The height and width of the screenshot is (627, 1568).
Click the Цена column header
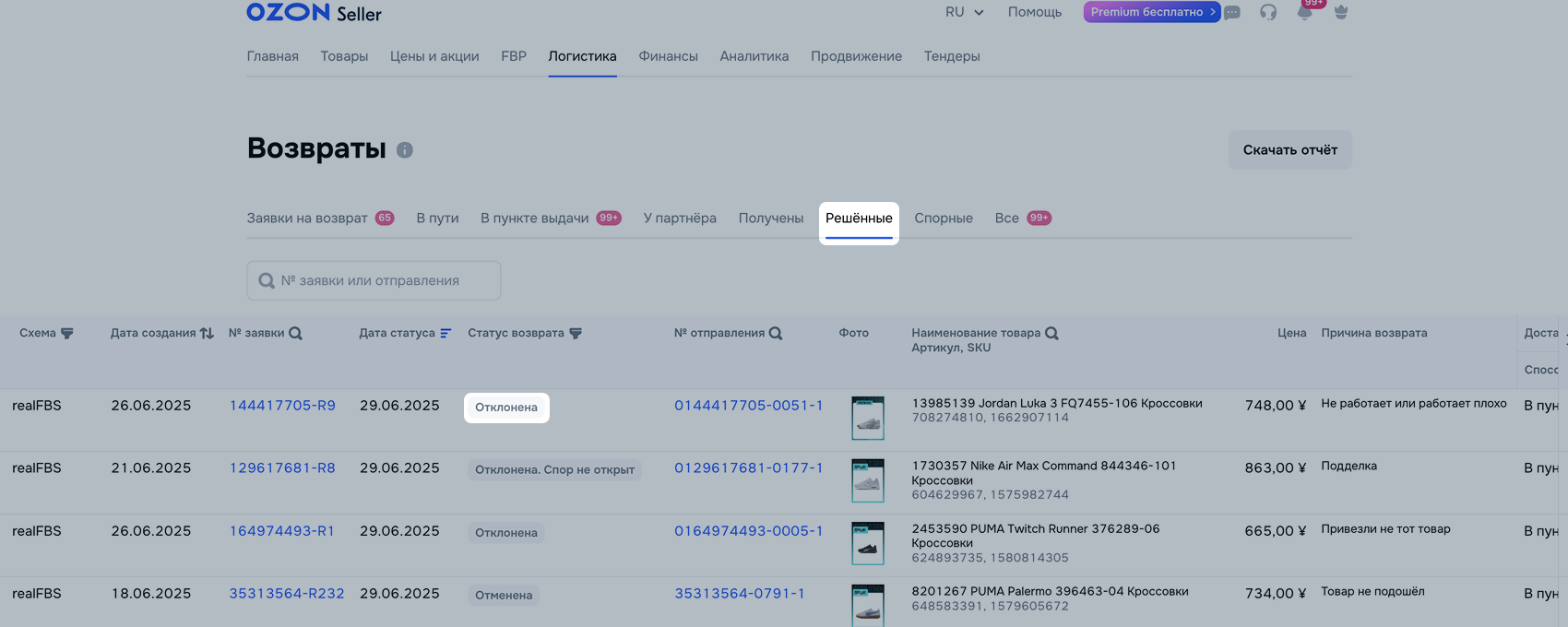coord(1291,333)
